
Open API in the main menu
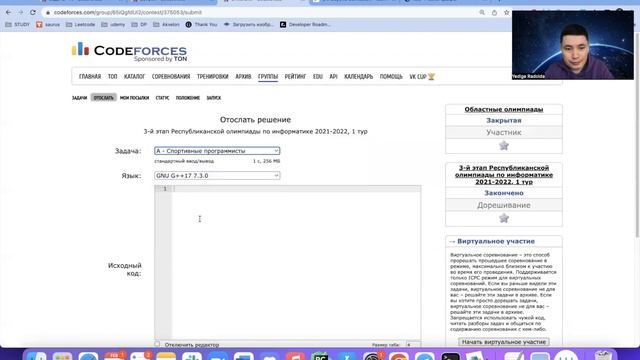pyautogui.click(x=333, y=77)
